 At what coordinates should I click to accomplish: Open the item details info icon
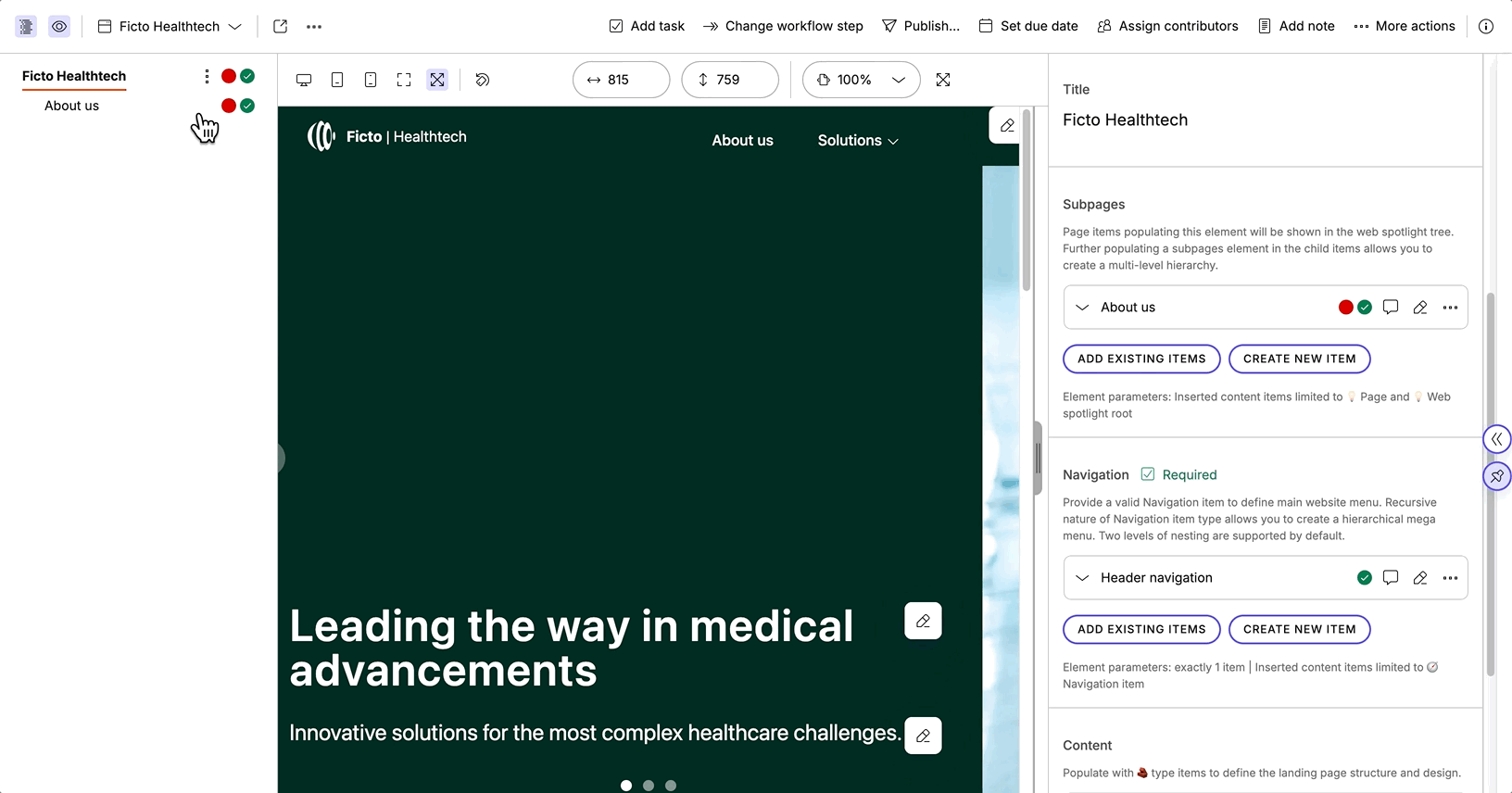tap(1486, 27)
